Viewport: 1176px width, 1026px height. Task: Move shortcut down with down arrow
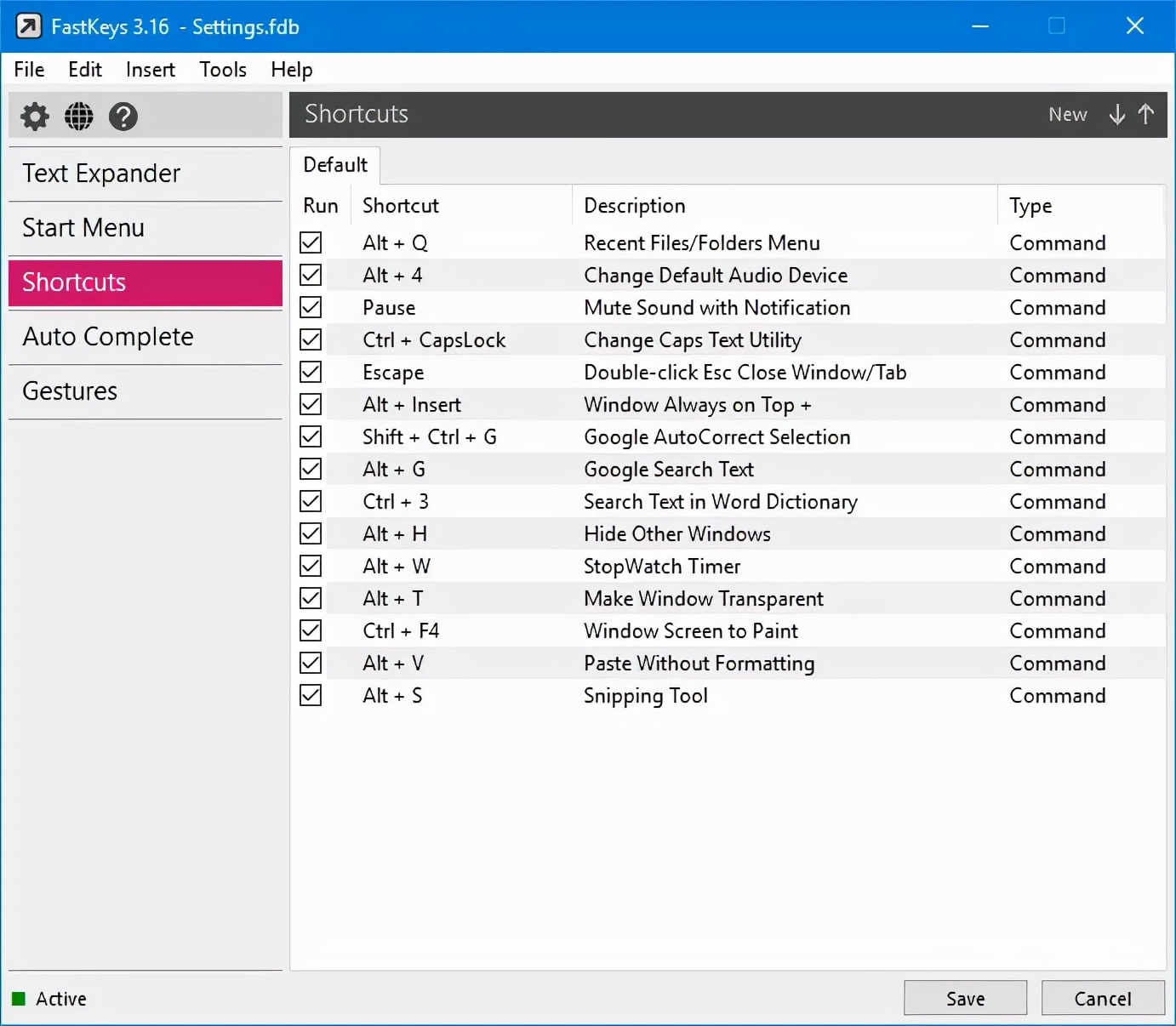pyautogui.click(x=1116, y=114)
